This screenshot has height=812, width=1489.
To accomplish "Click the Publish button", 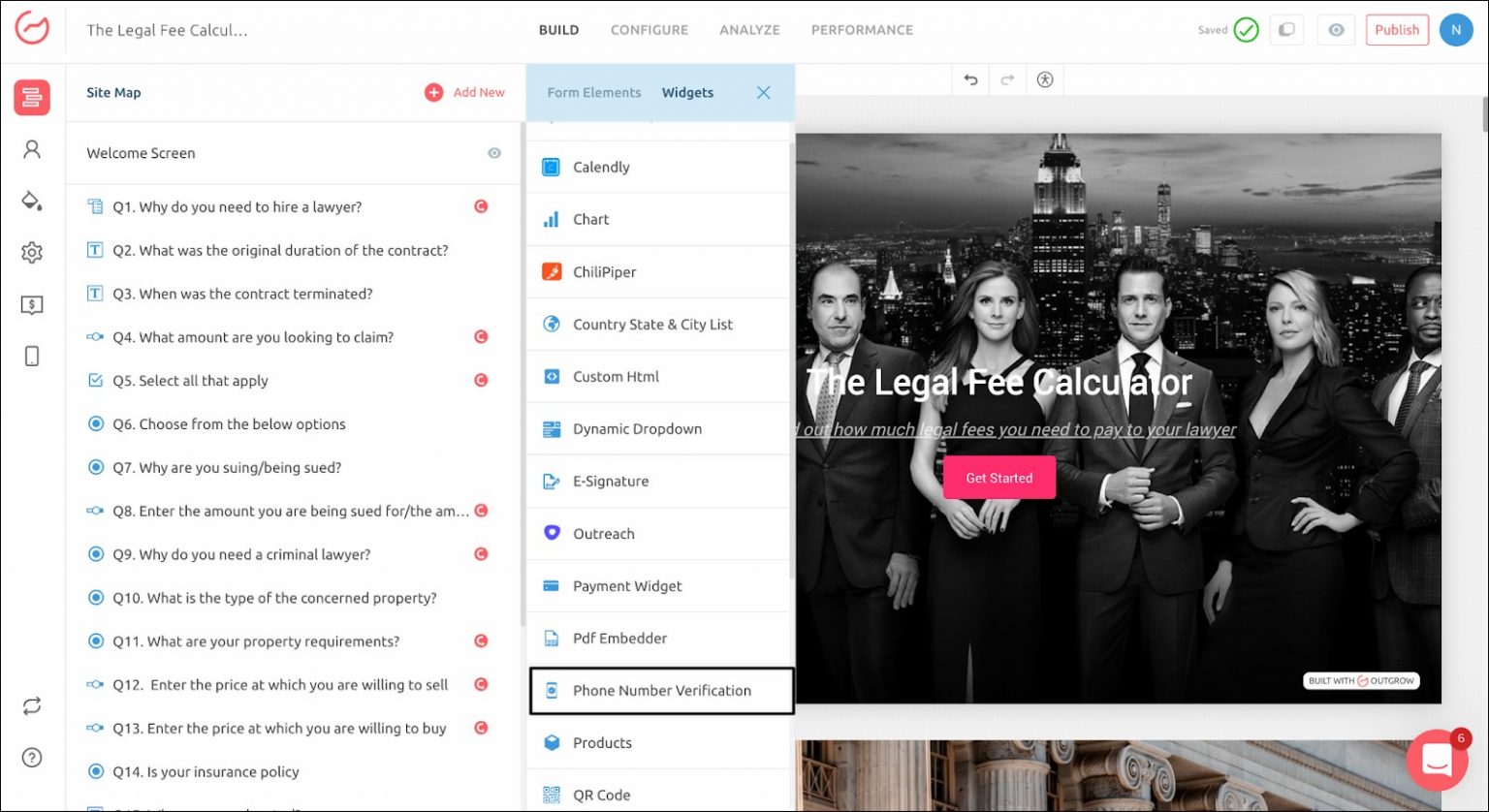I will pyautogui.click(x=1396, y=30).
